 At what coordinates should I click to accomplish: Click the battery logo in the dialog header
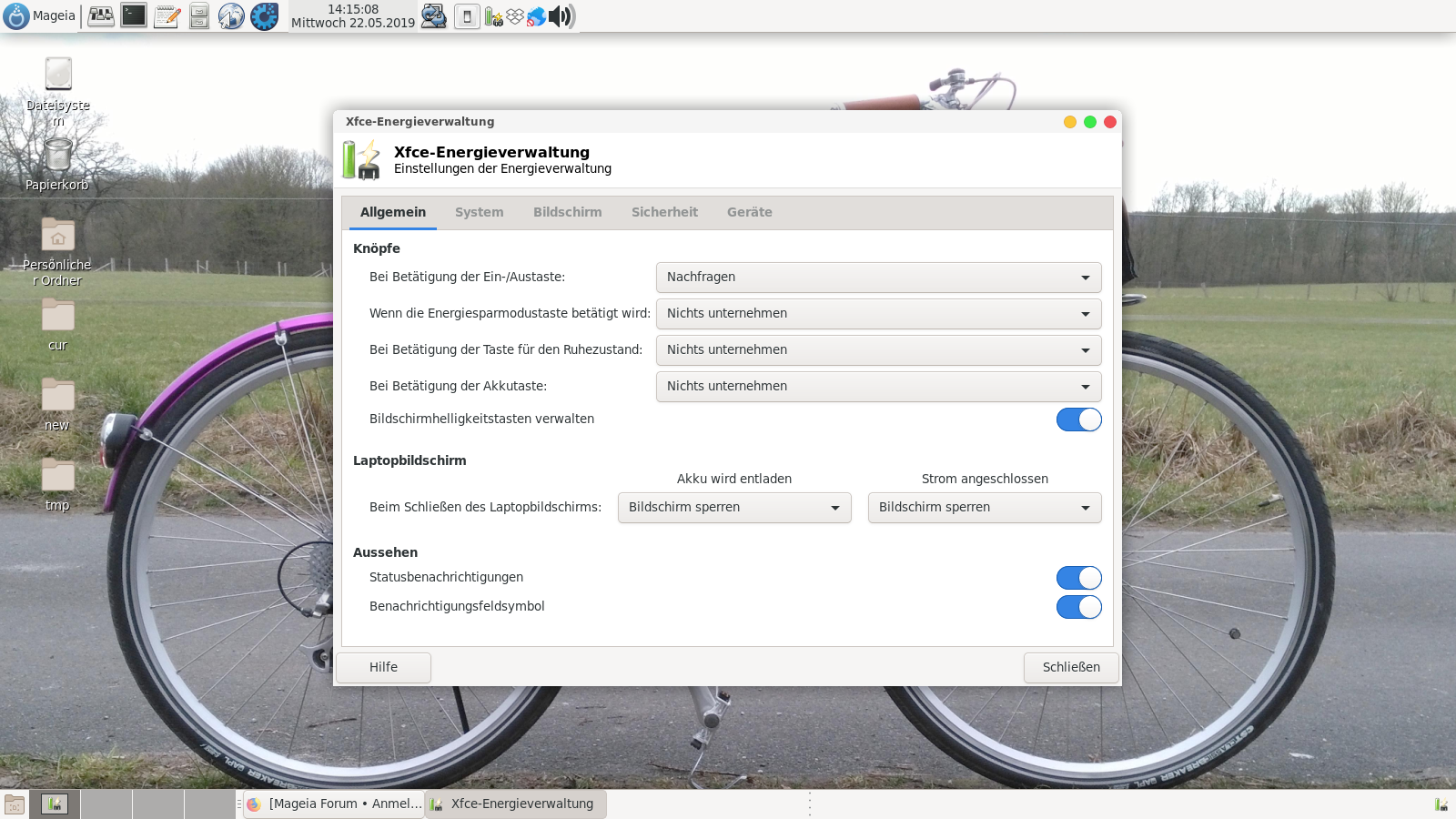click(361, 160)
